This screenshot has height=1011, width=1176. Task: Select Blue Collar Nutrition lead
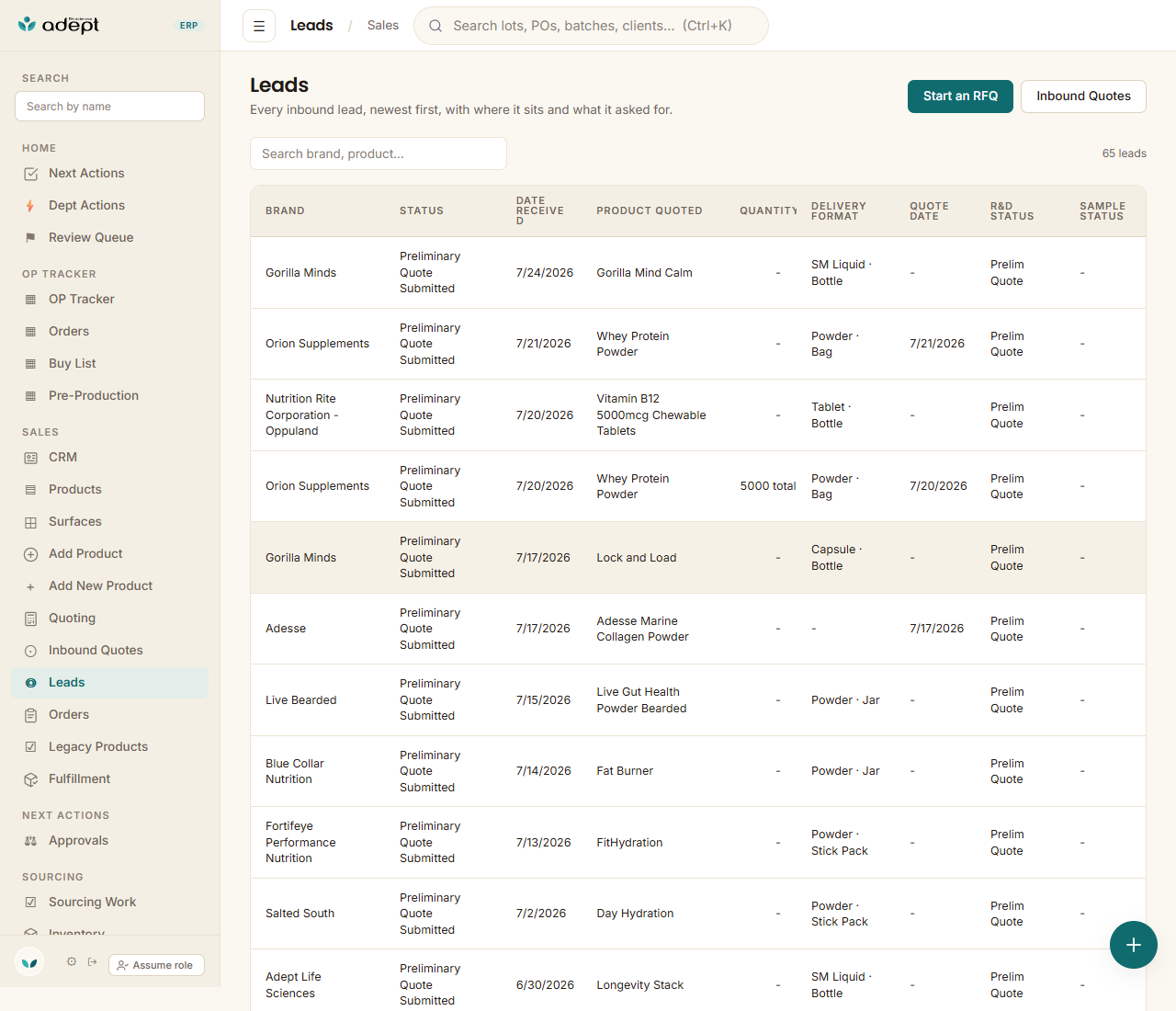(x=698, y=771)
